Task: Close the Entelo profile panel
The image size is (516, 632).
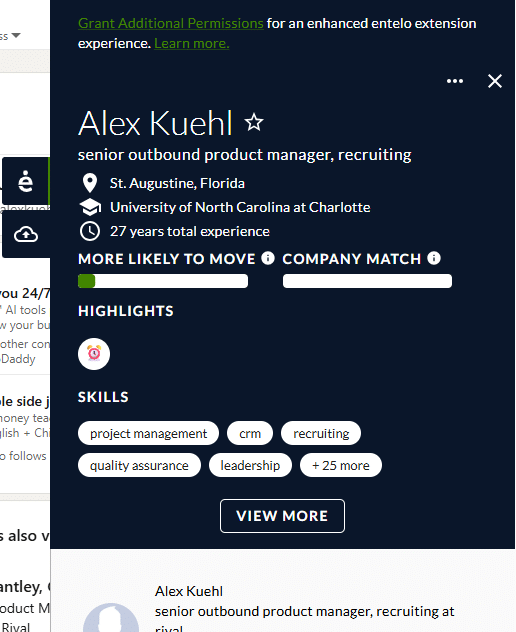Action: (495, 81)
